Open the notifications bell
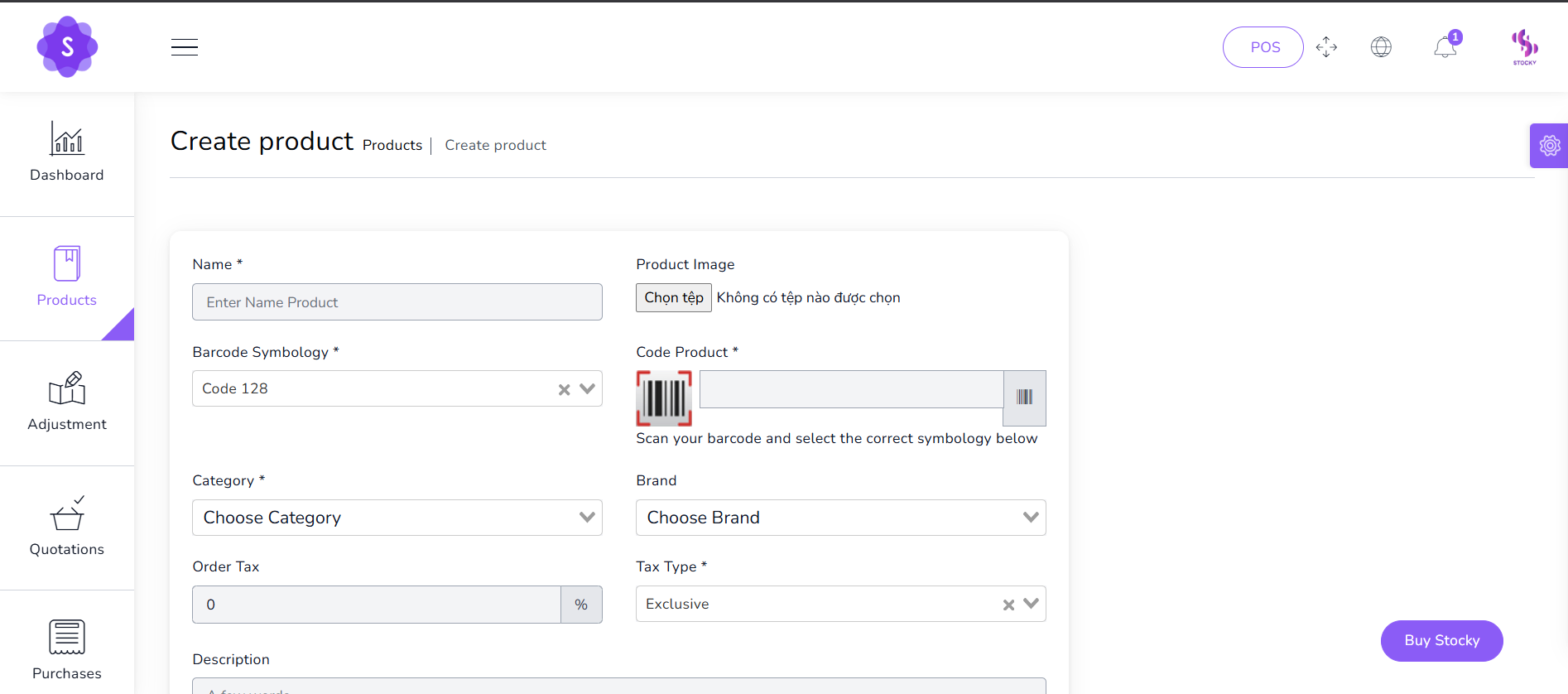This screenshot has width=1568, height=694. coord(1445,47)
